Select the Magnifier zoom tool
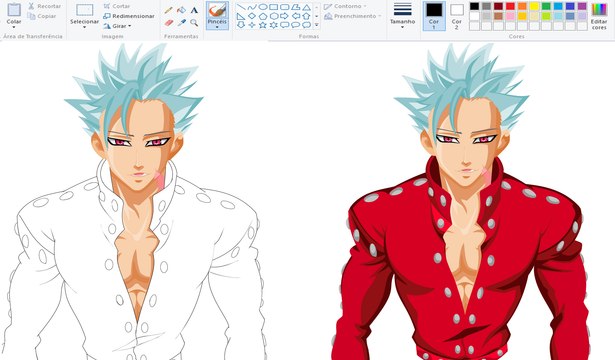 [x=194, y=23]
